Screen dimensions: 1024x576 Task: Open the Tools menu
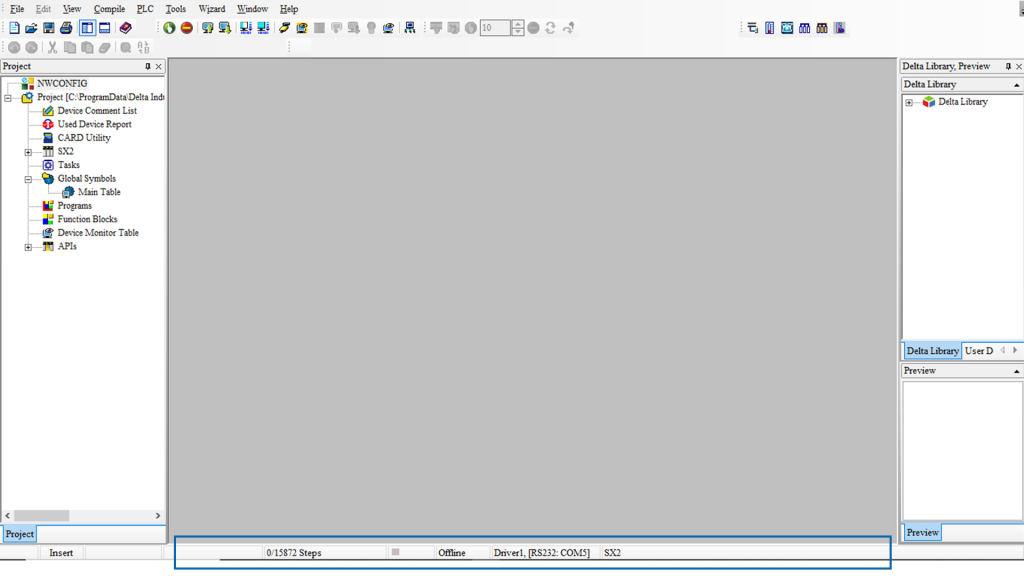coord(176,9)
